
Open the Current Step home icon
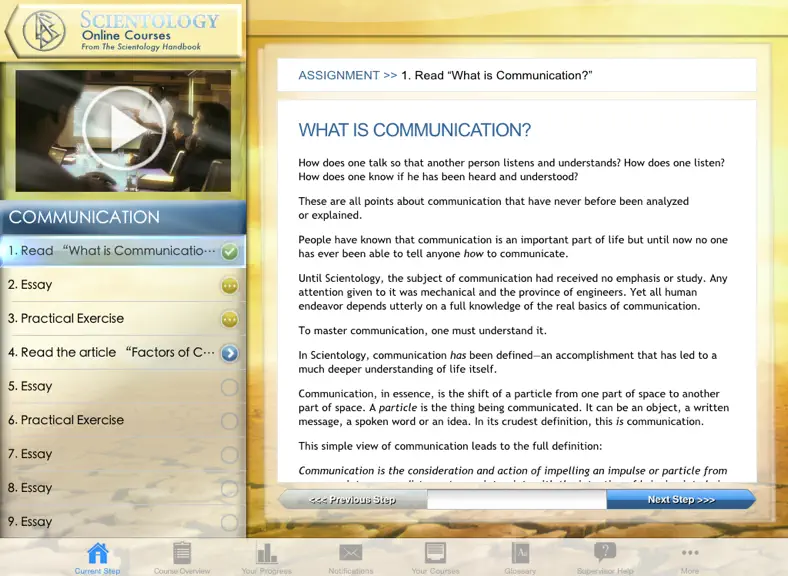[97, 553]
